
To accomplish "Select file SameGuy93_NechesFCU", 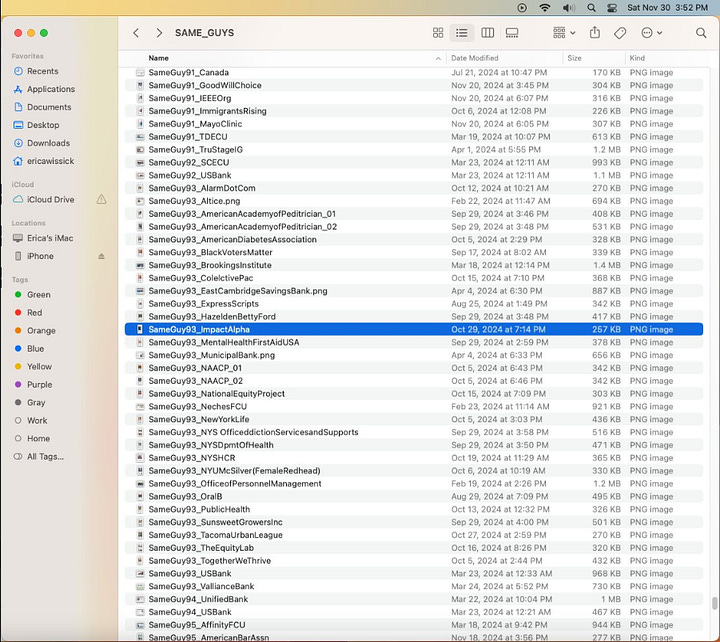I will pyautogui.click(x=414, y=406).
